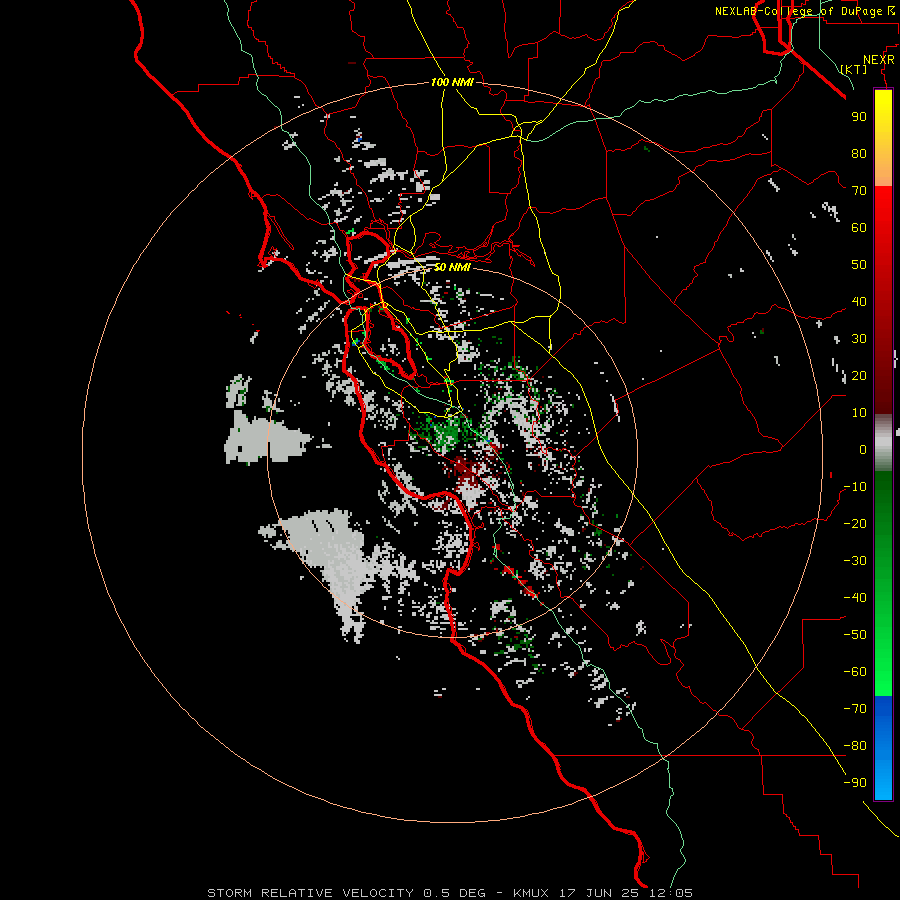Viewport: 900px width, 900px height.
Task: Click the -10 value on velocity scale
Action: tap(855, 487)
